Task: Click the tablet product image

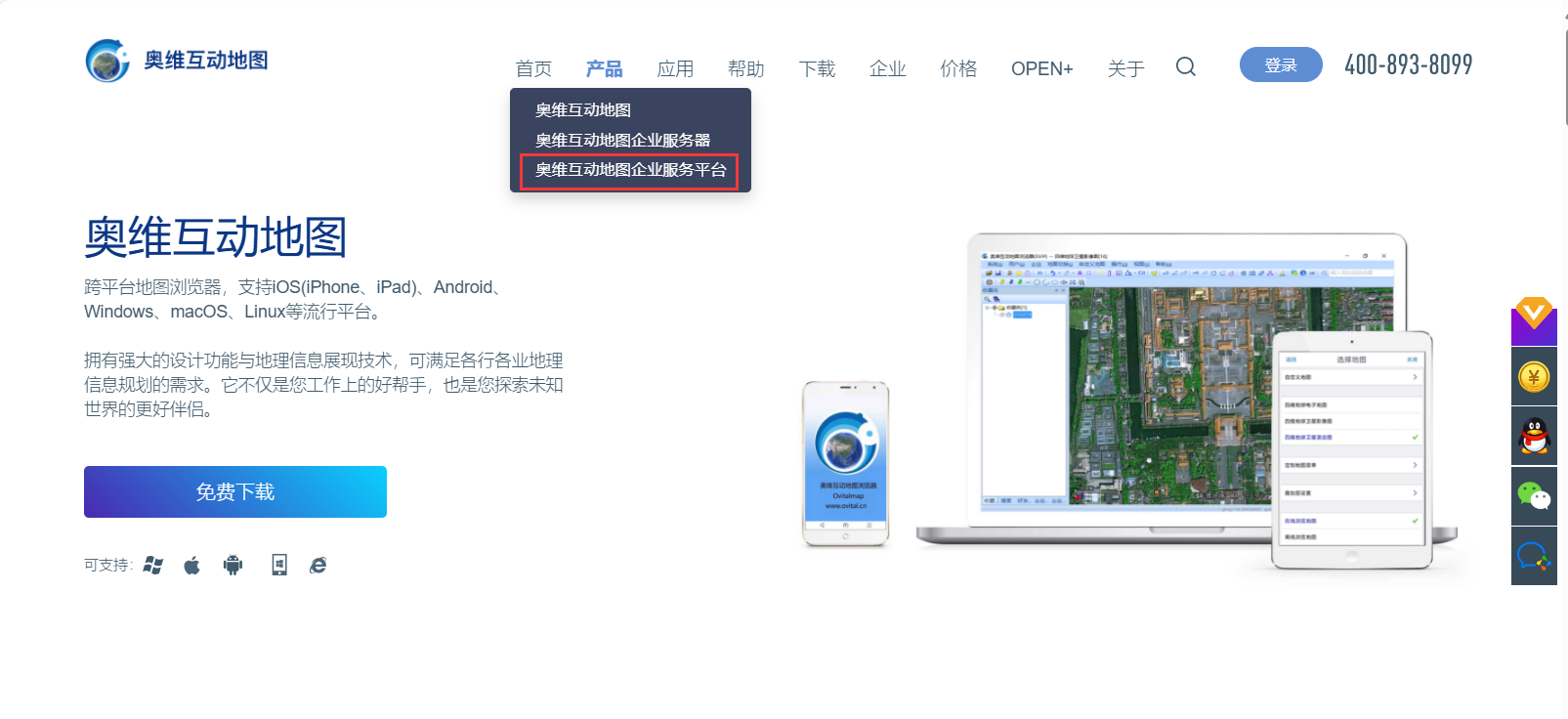Action: click(x=1352, y=450)
